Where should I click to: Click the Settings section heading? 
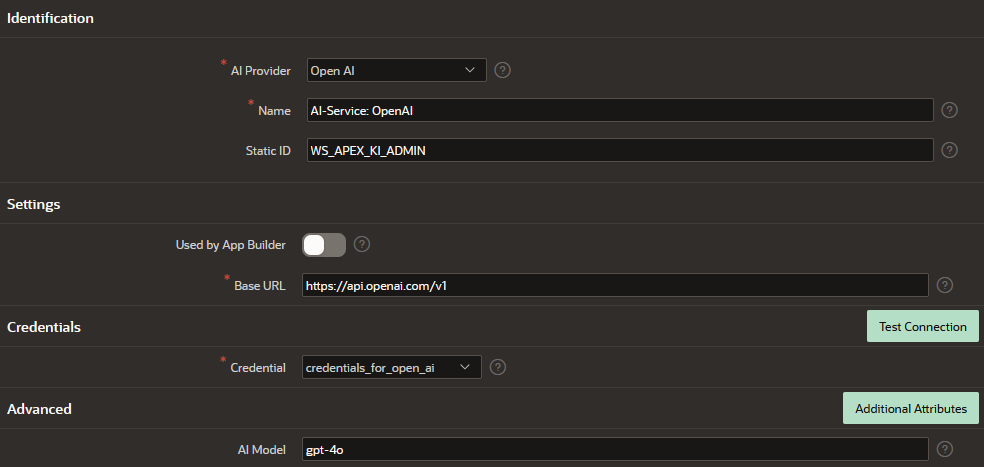coord(33,204)
